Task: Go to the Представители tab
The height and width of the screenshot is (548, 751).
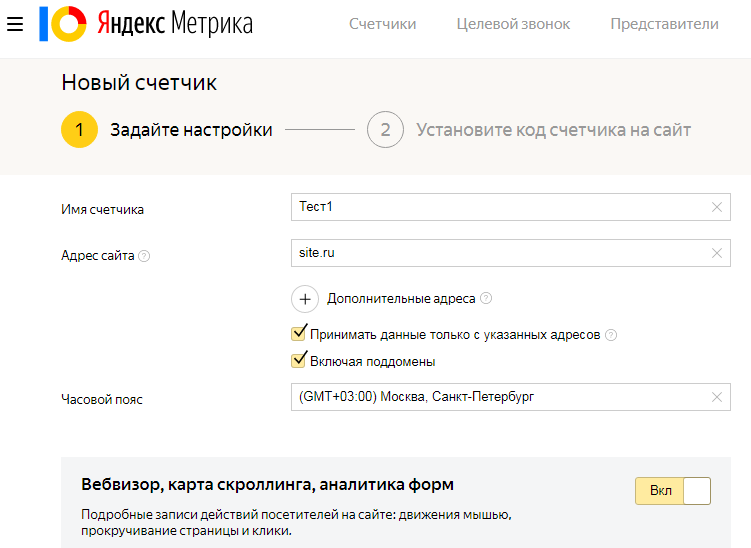Action: pos(664,24)
